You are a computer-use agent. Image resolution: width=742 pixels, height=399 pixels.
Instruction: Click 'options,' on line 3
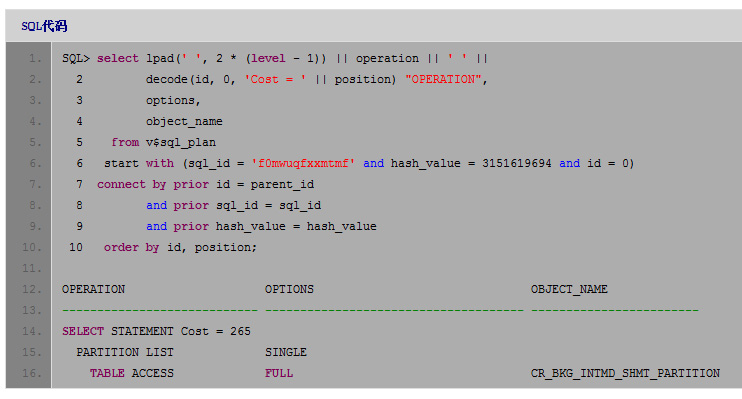pos(173,100)
